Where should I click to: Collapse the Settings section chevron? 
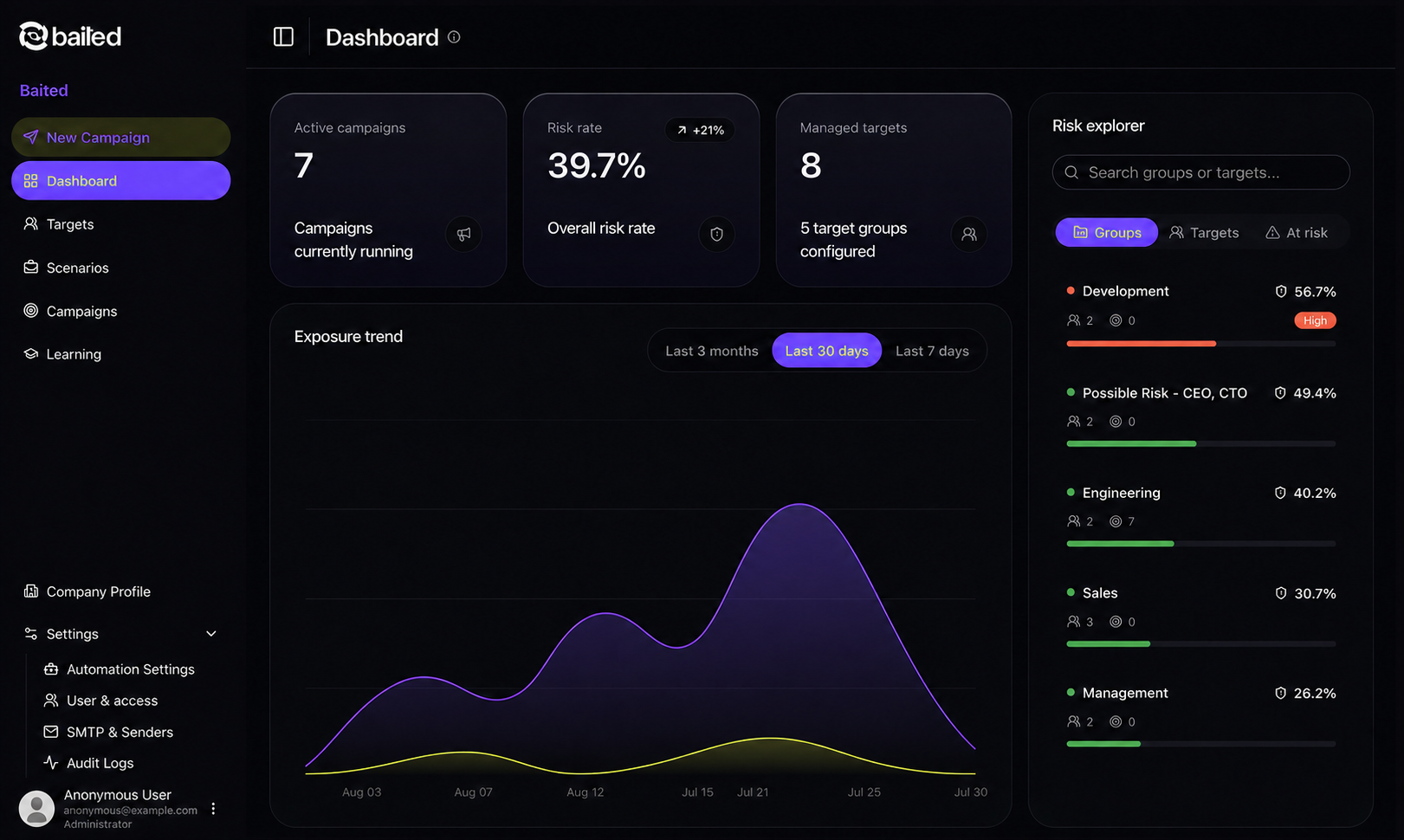(x=210, y=634)
